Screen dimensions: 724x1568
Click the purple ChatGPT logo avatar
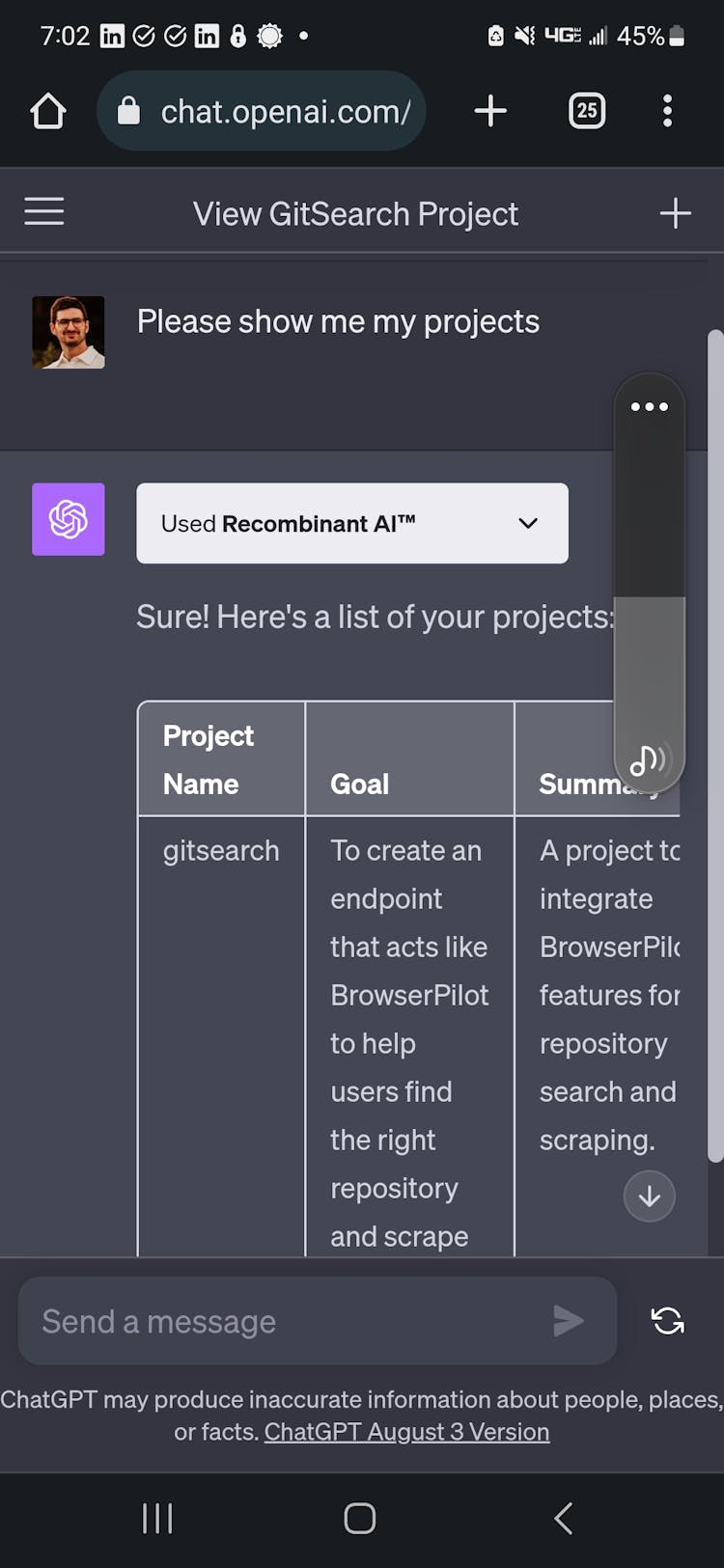tap(69, 519)
